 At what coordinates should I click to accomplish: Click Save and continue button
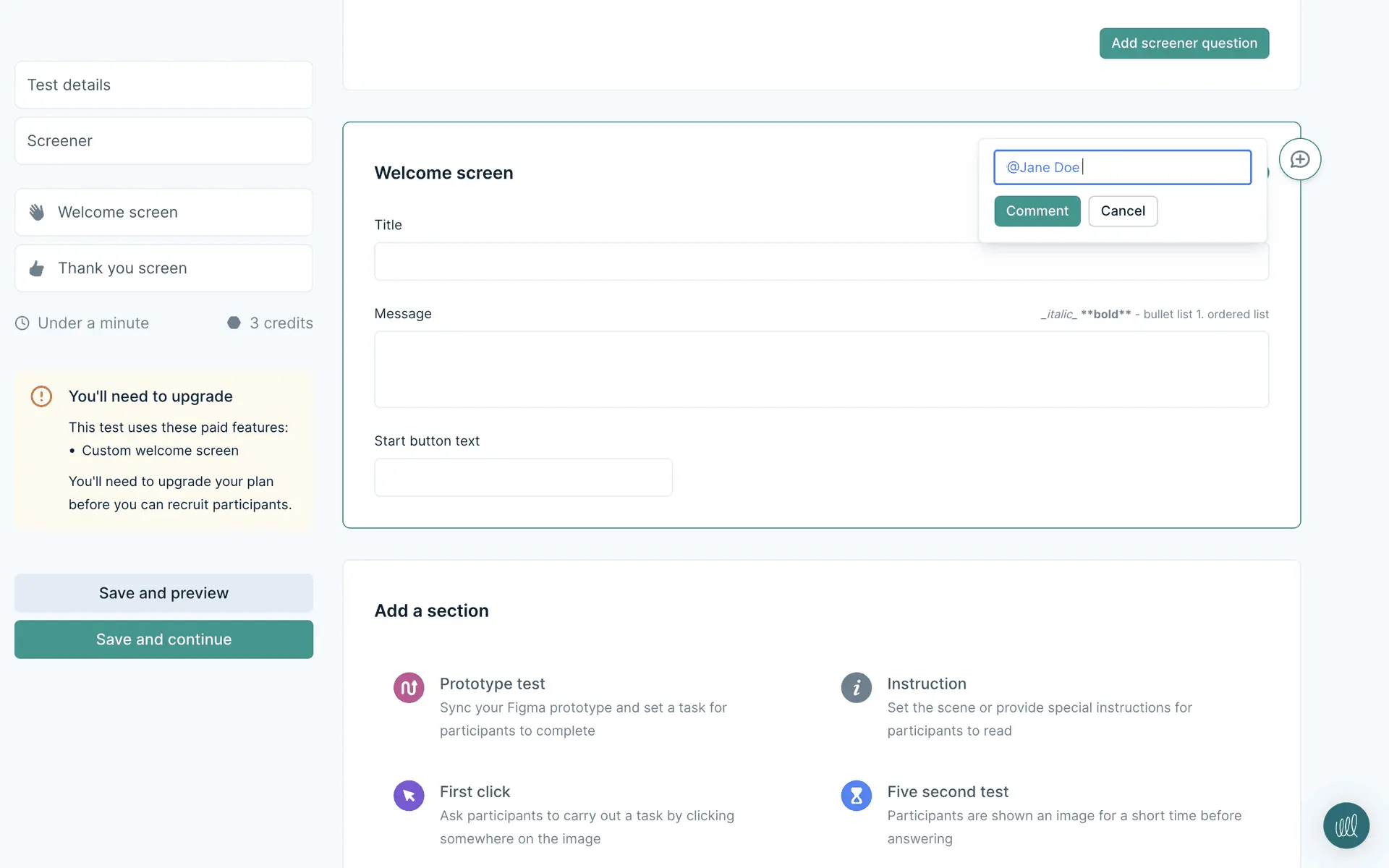click(163, 639)
